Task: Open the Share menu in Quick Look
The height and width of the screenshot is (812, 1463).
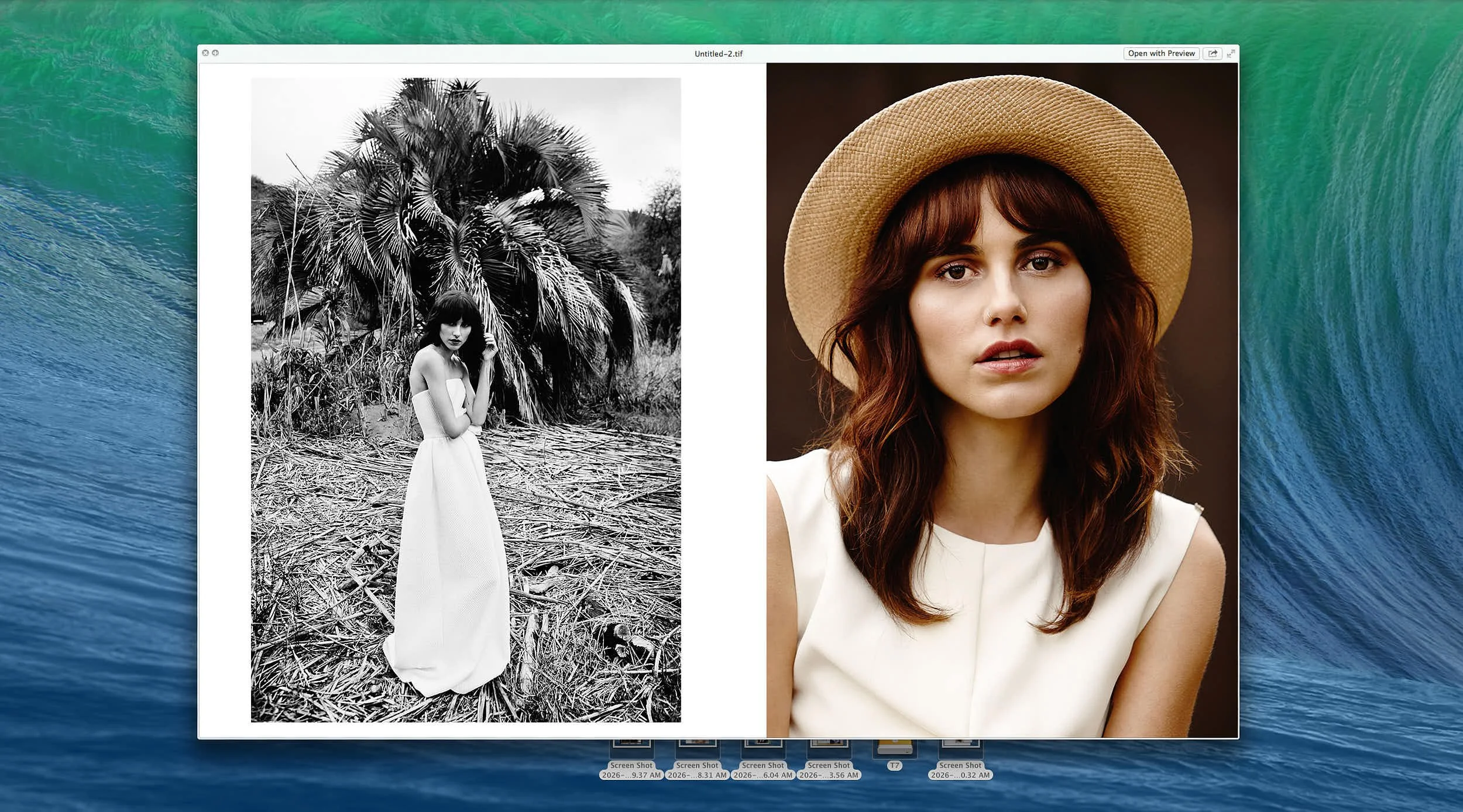Action: (1213, 53)
